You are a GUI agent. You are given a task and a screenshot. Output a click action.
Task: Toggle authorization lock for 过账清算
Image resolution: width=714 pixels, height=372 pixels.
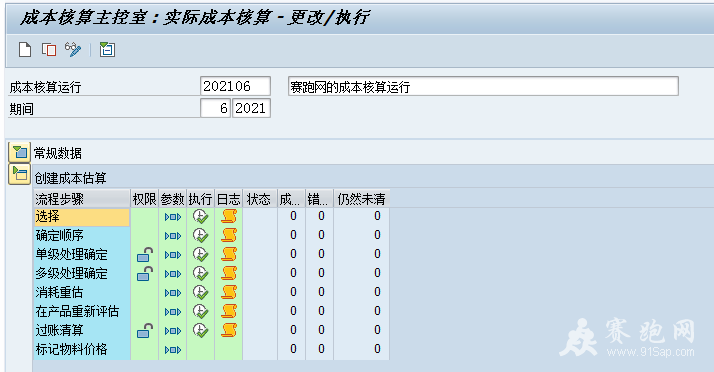(x=145, y=331)
